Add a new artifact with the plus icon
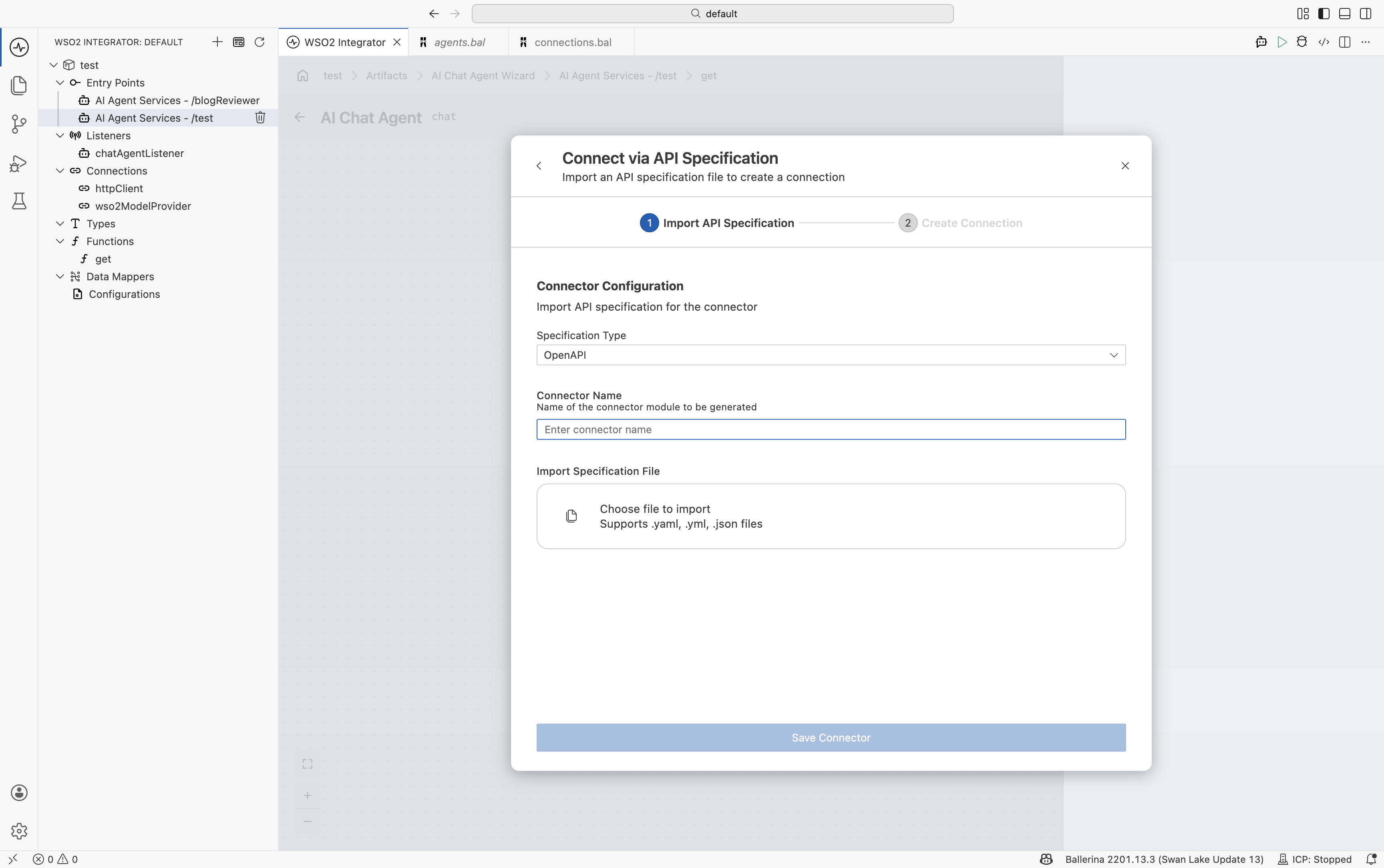1384x868 pixels. coord(217,42)
